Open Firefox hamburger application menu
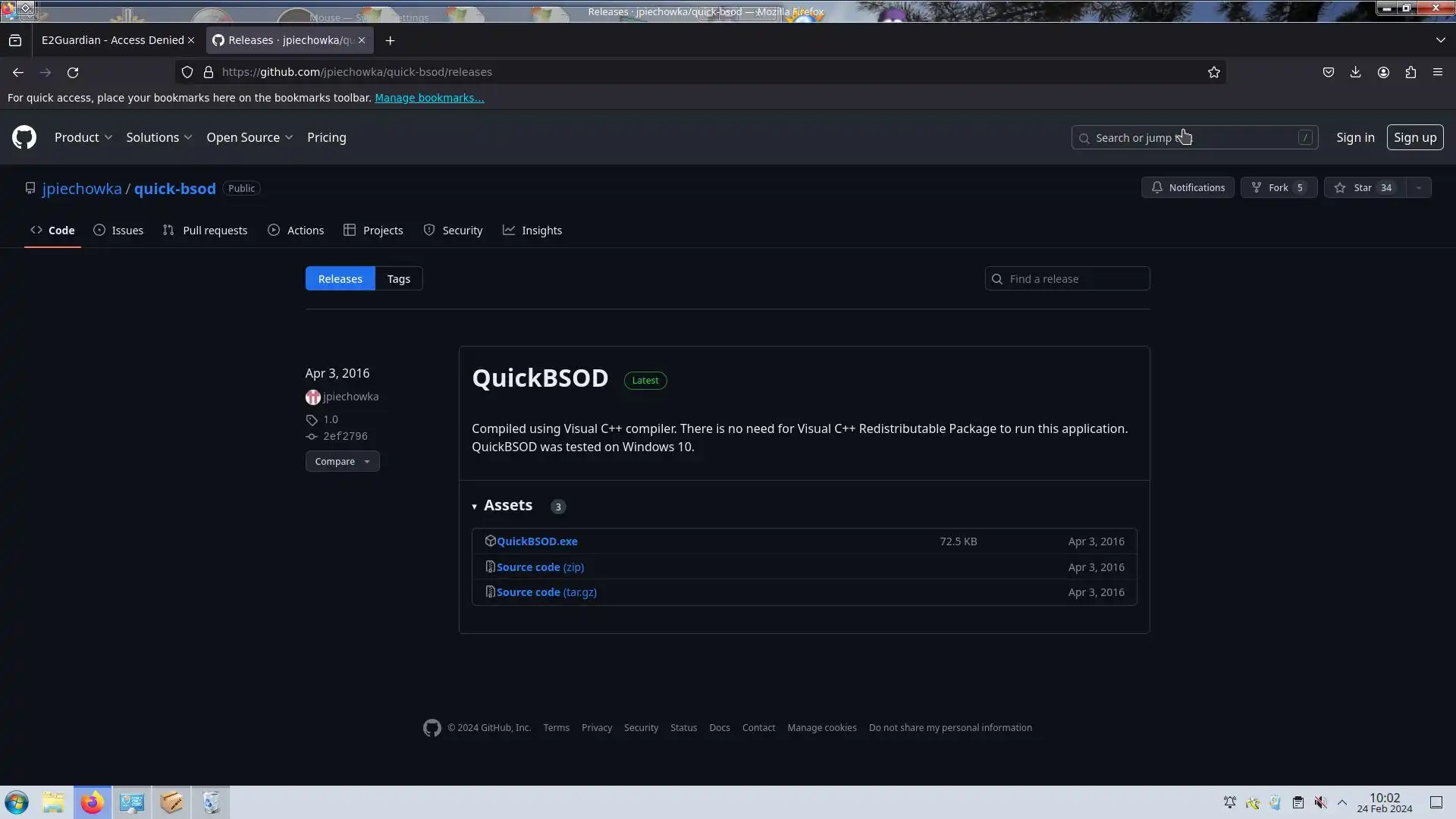1456x819 pixels. [x=1438, y=72]
